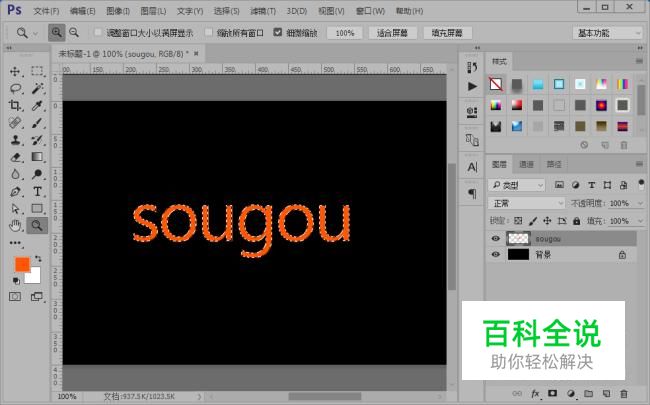The width and height of the screenshot is (650, 405).
Task: Click the 100% zoom button
Action: coord(345,33)
